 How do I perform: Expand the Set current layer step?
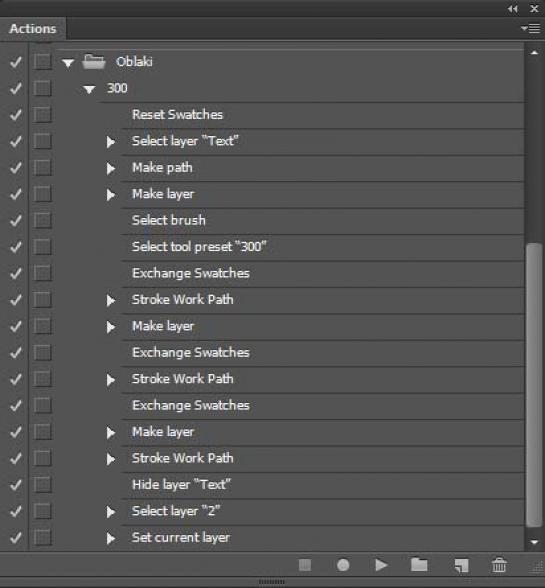(111, 538)
